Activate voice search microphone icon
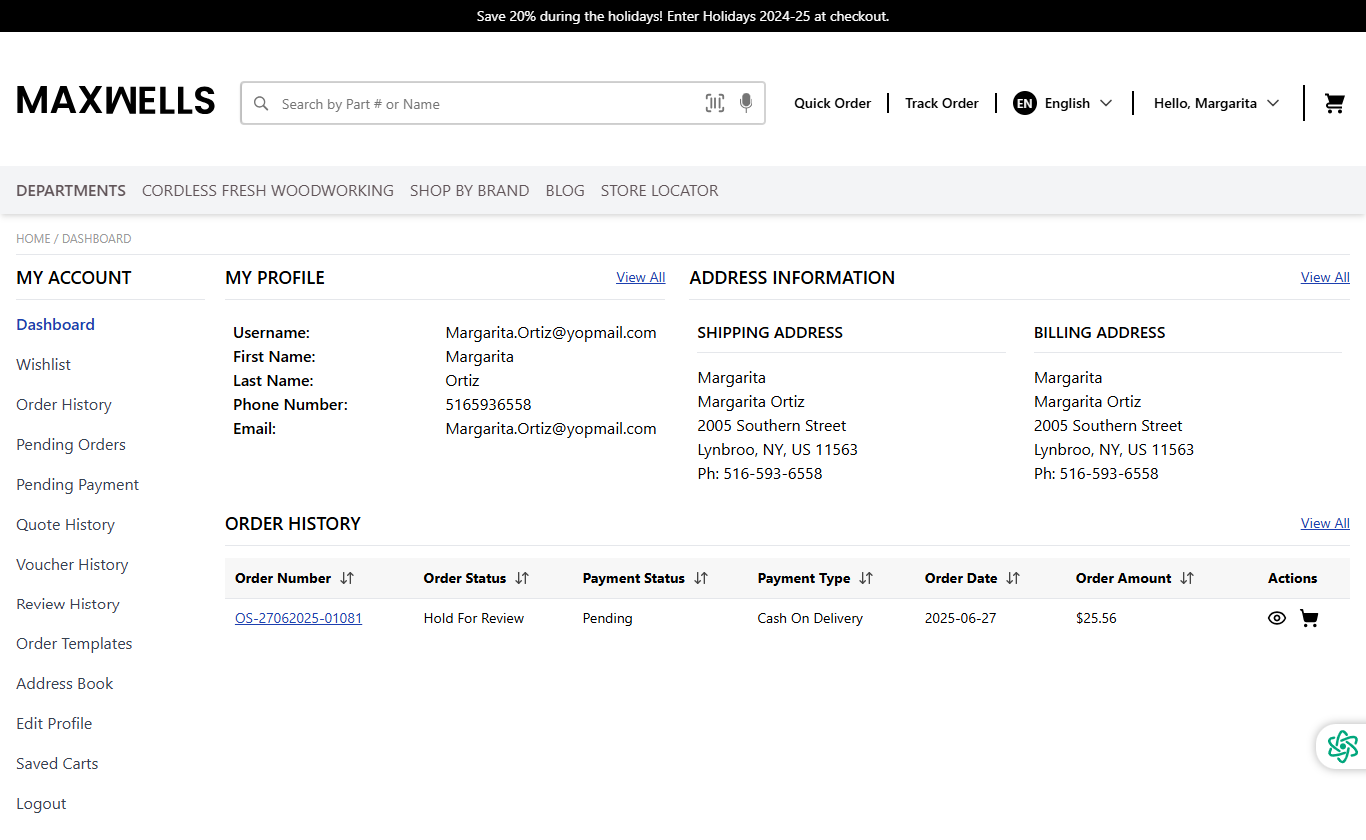This screenshot has height=840, width=1366. pos(746,103)
